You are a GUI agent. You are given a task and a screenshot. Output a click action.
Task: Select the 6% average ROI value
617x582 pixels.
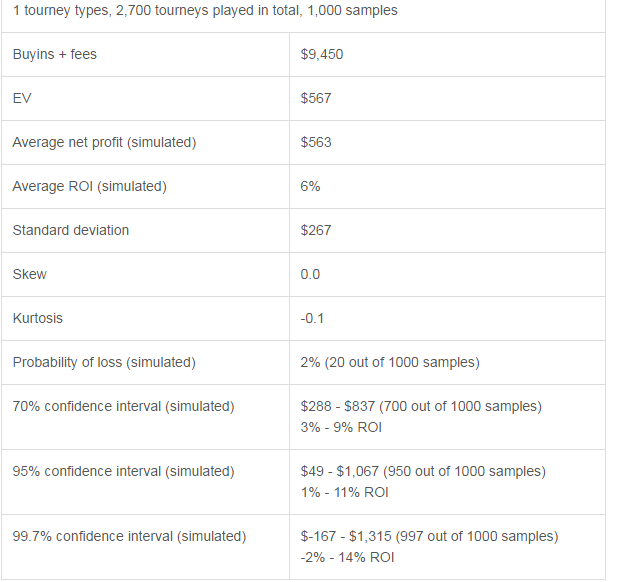tap(310, 186)
